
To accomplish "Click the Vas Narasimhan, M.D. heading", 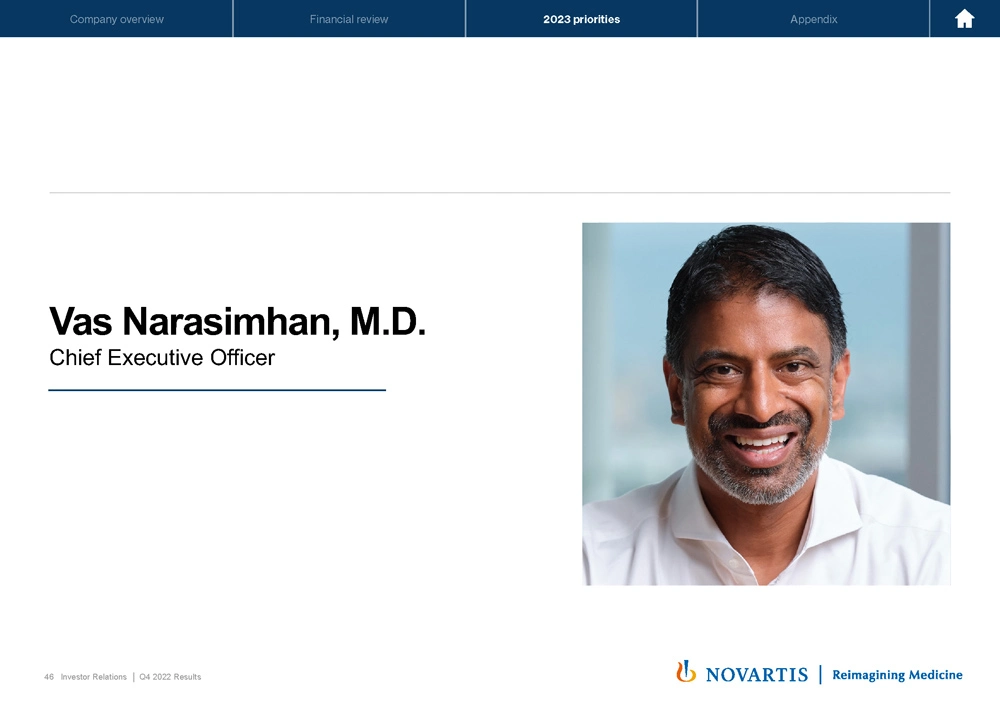I will (x=238, y=321).
